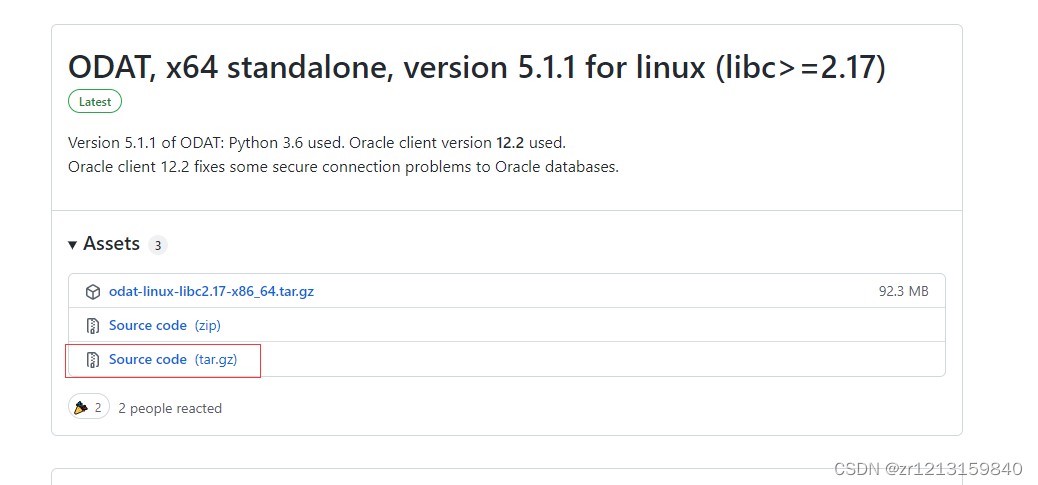Click the bold 12.2 client version text

click(x=509, y=142)
